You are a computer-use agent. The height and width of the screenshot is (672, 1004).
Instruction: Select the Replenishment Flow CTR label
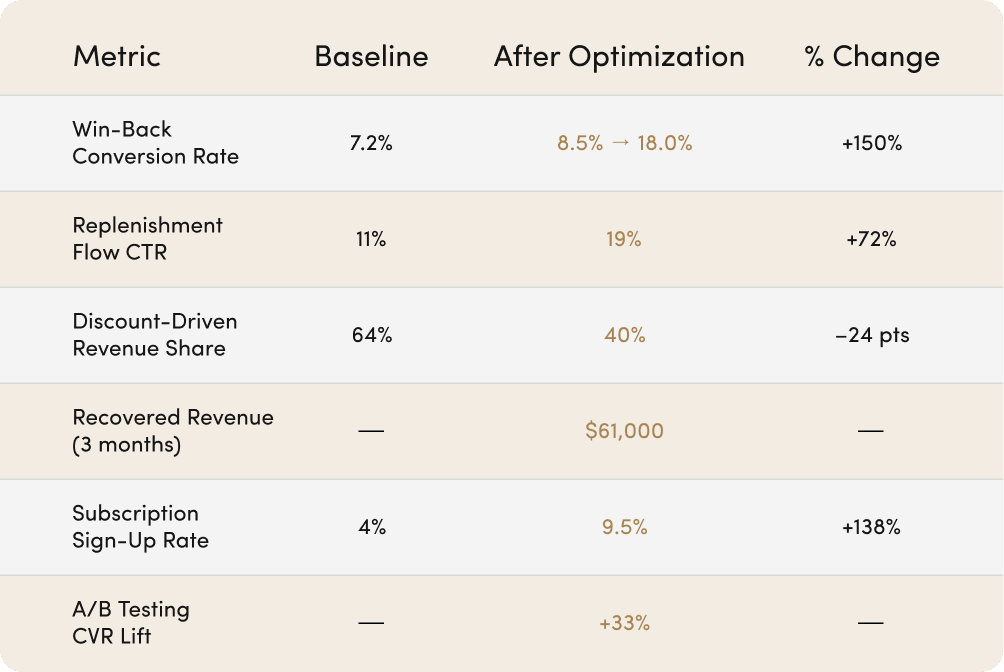147,239
